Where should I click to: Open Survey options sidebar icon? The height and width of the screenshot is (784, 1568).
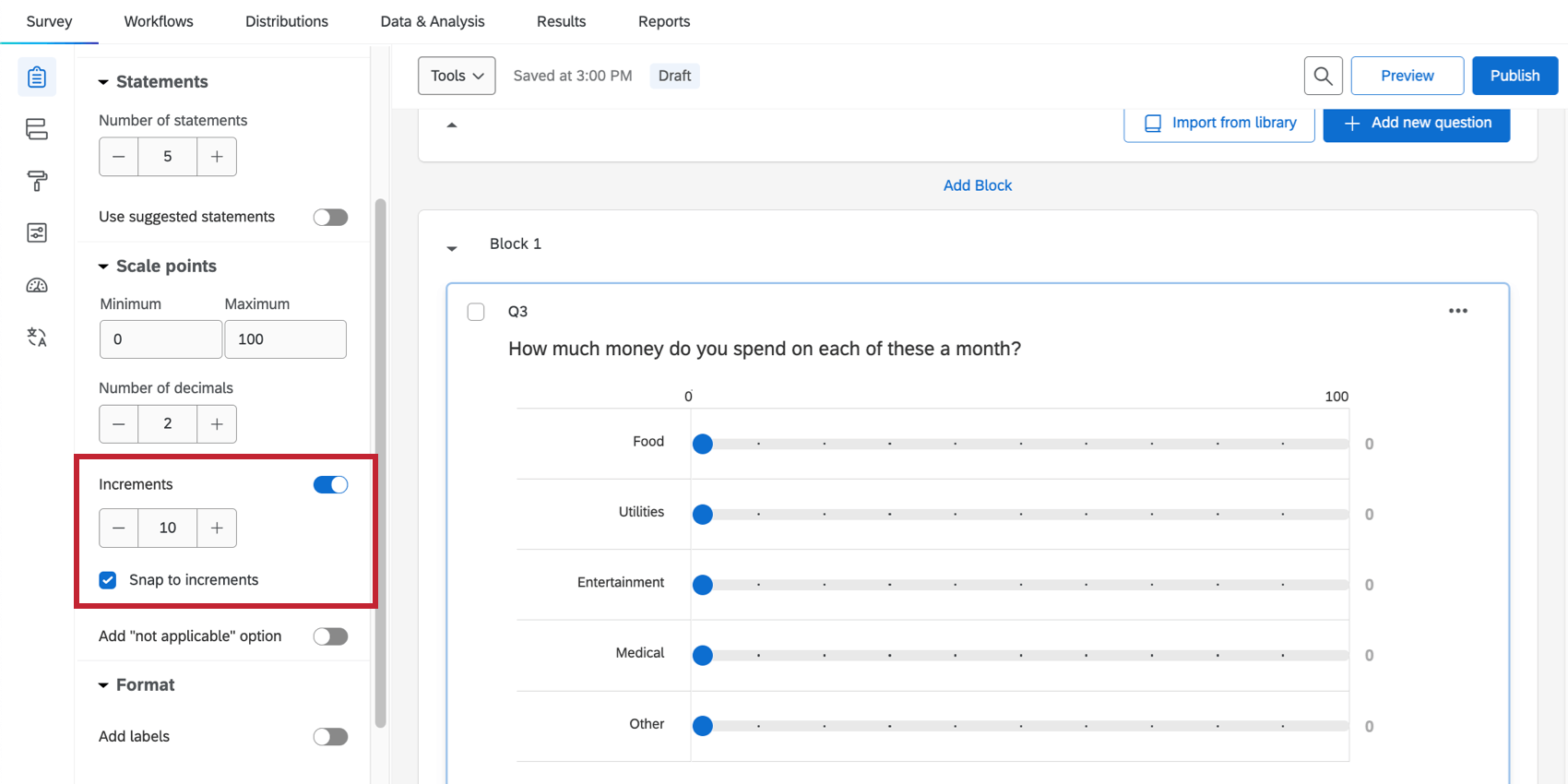(37, 232)
